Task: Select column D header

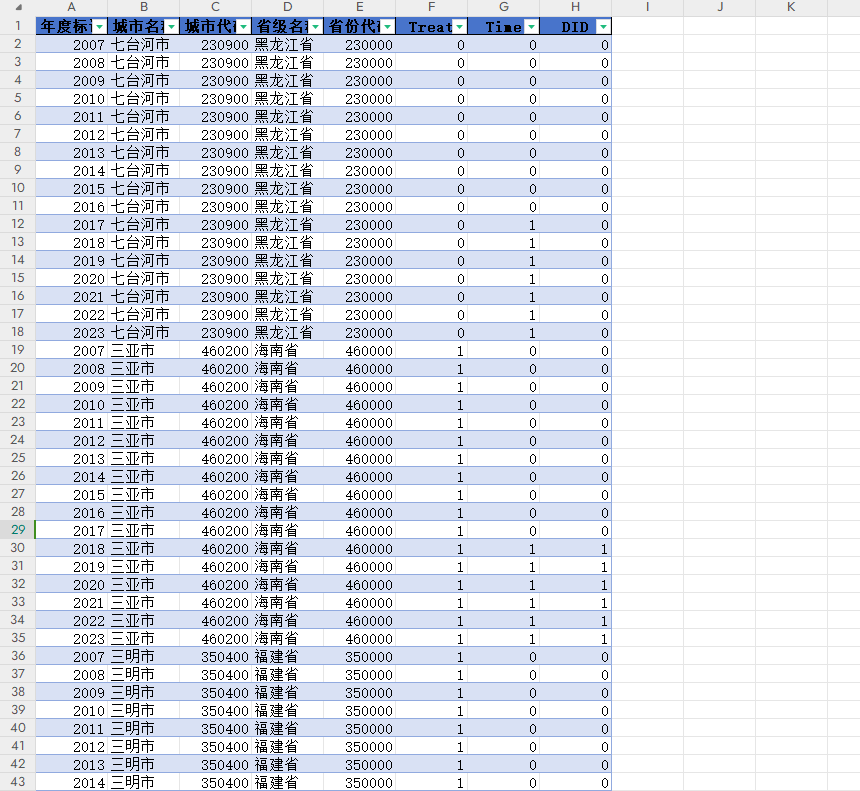Action: tap(287, 7)
